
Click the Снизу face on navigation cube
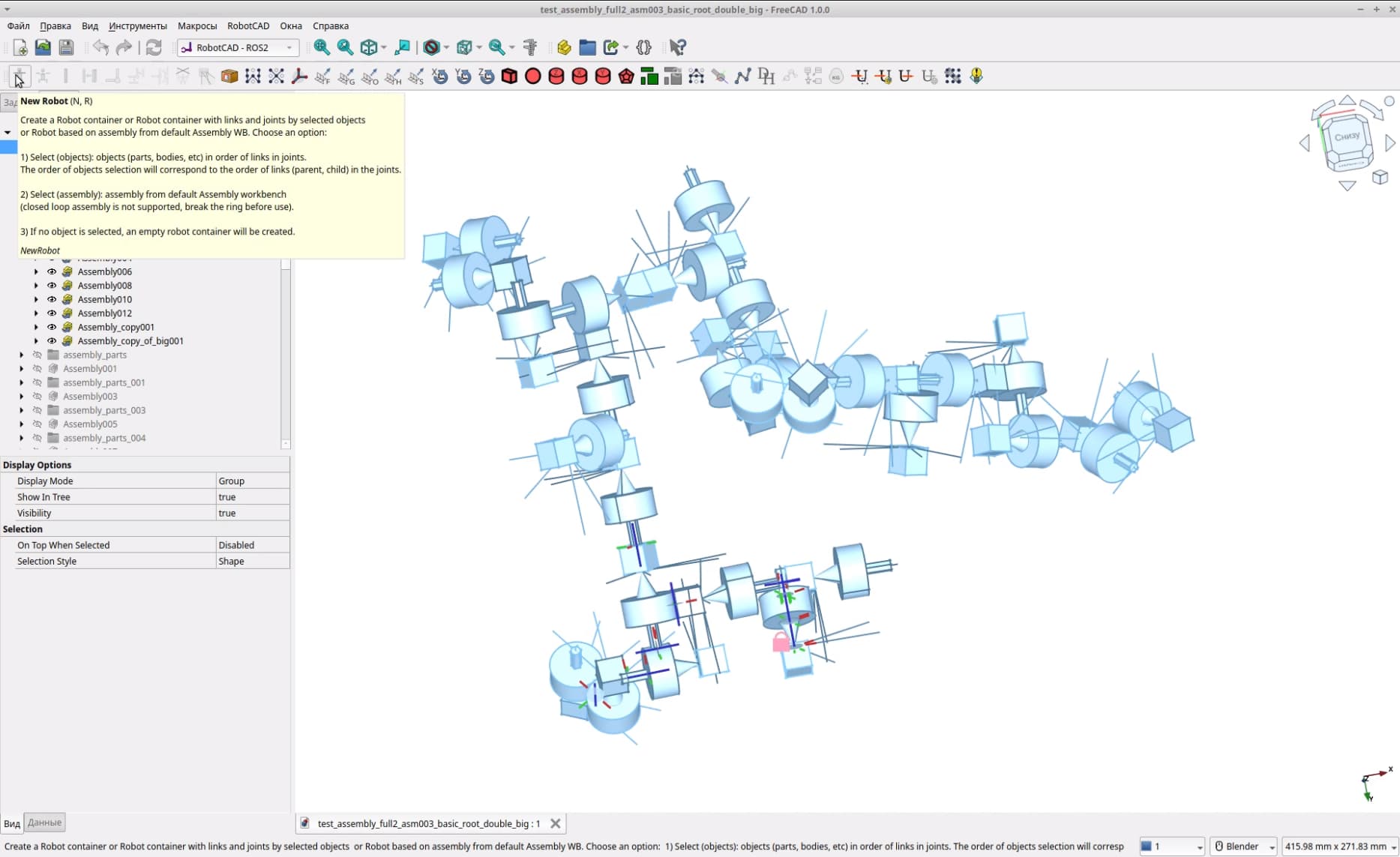1348,137
